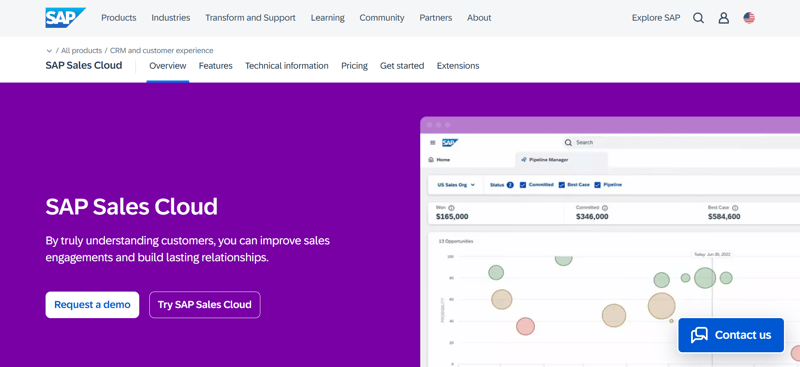Click the small SAP logo in dashboard preview

tap(450, 143)
